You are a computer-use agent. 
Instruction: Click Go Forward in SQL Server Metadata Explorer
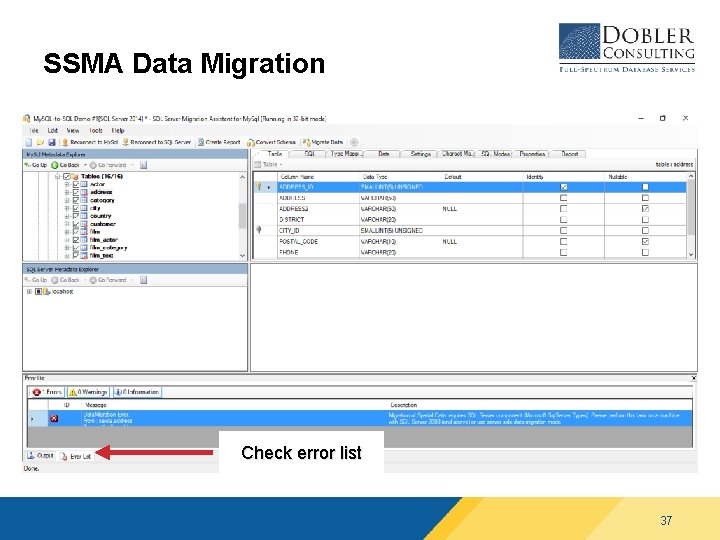(108, 280)
